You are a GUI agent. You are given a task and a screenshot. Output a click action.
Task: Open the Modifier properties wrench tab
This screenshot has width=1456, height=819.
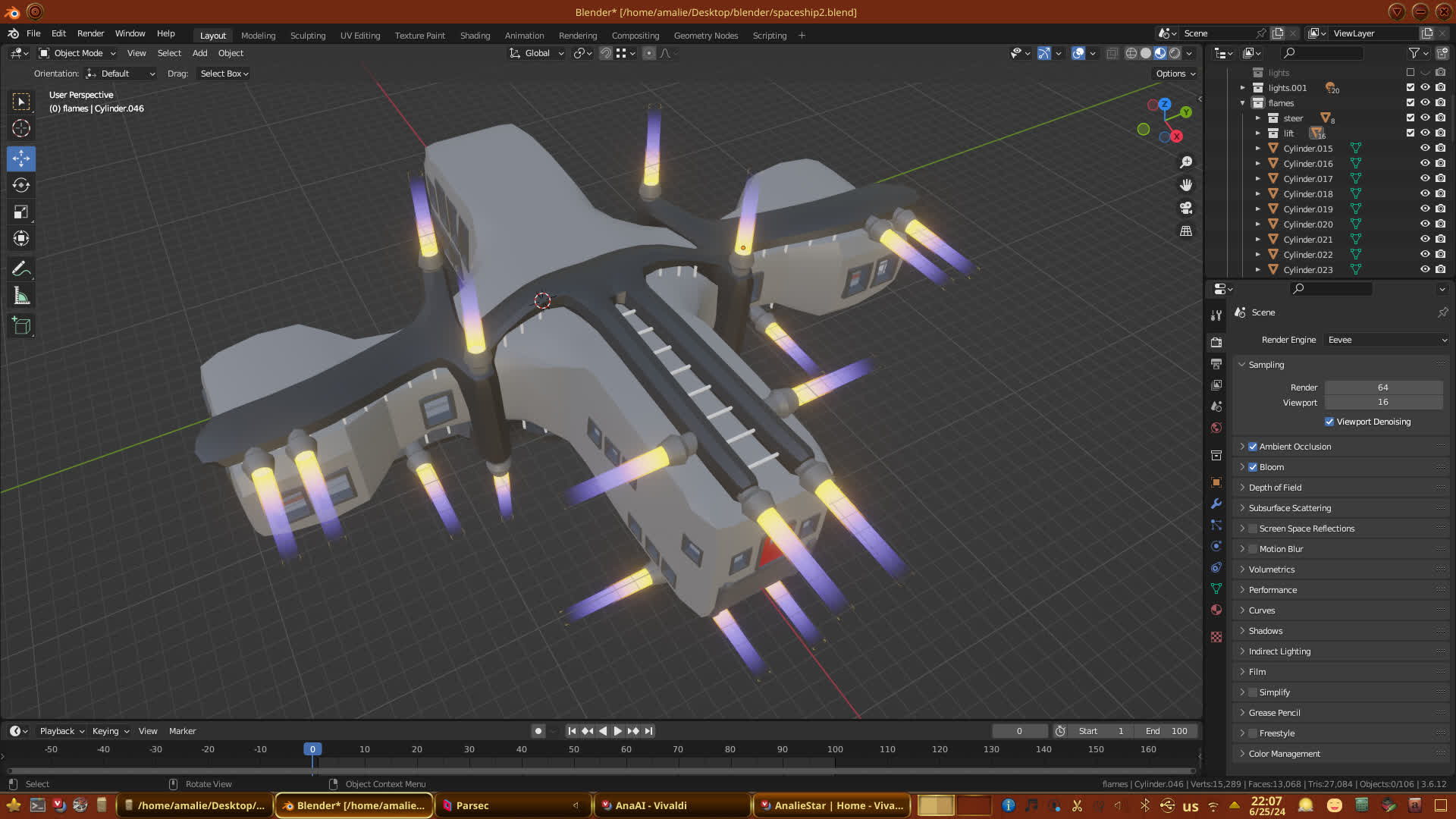(x=1216, y=504)
